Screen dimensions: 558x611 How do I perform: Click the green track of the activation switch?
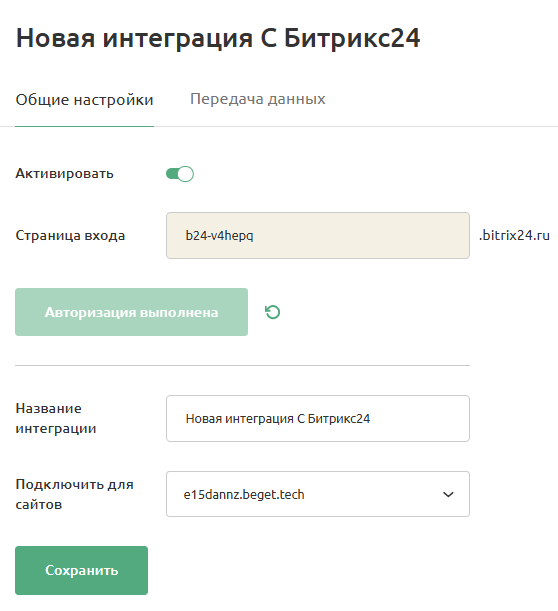[x=172, y=174]
